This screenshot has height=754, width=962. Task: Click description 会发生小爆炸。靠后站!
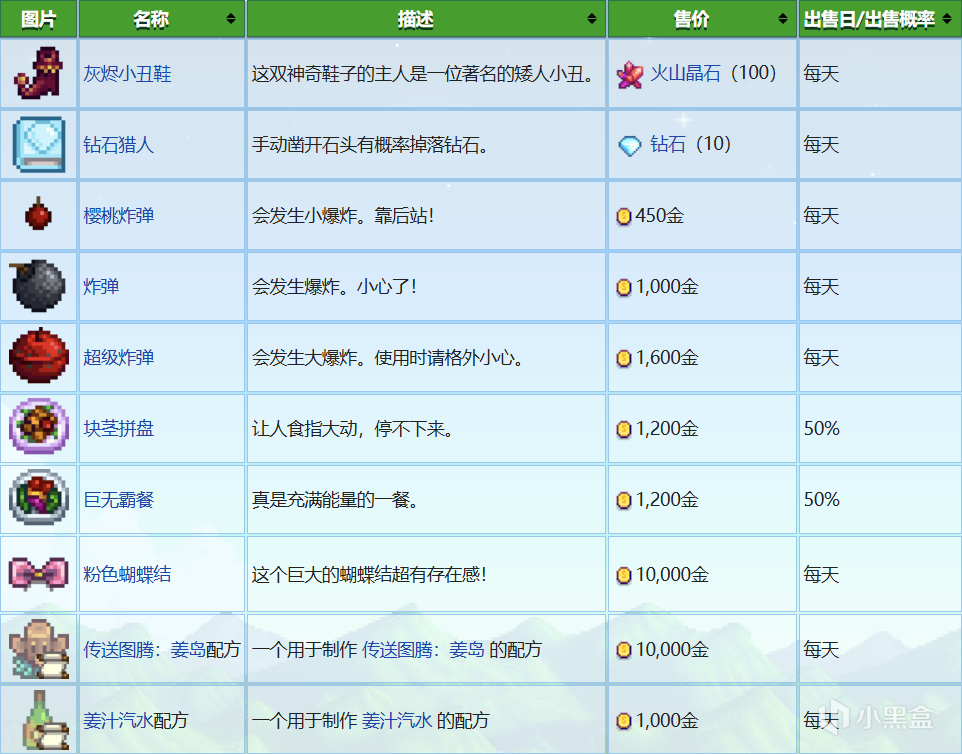pos(343,215)
